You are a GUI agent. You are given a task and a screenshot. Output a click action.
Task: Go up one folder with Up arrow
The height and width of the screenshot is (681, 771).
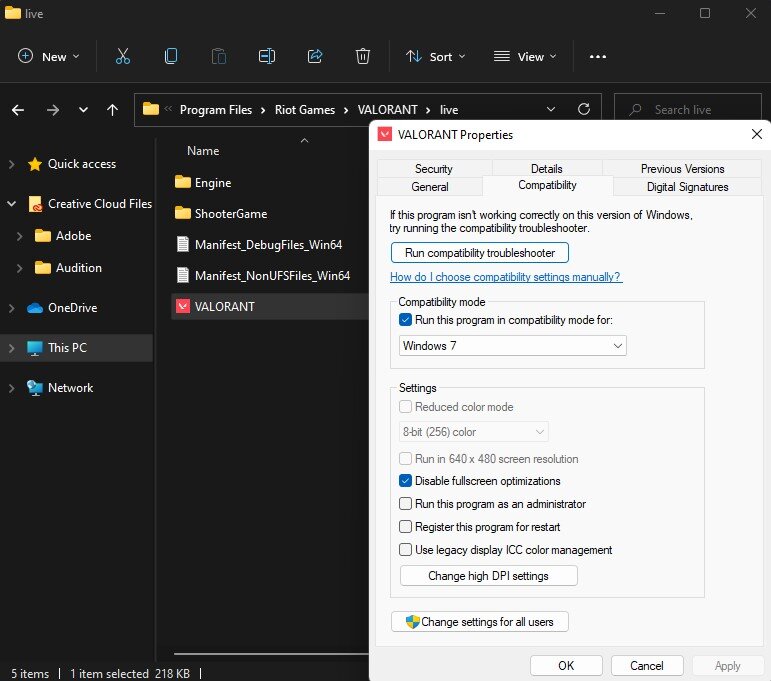coord(113,110)
